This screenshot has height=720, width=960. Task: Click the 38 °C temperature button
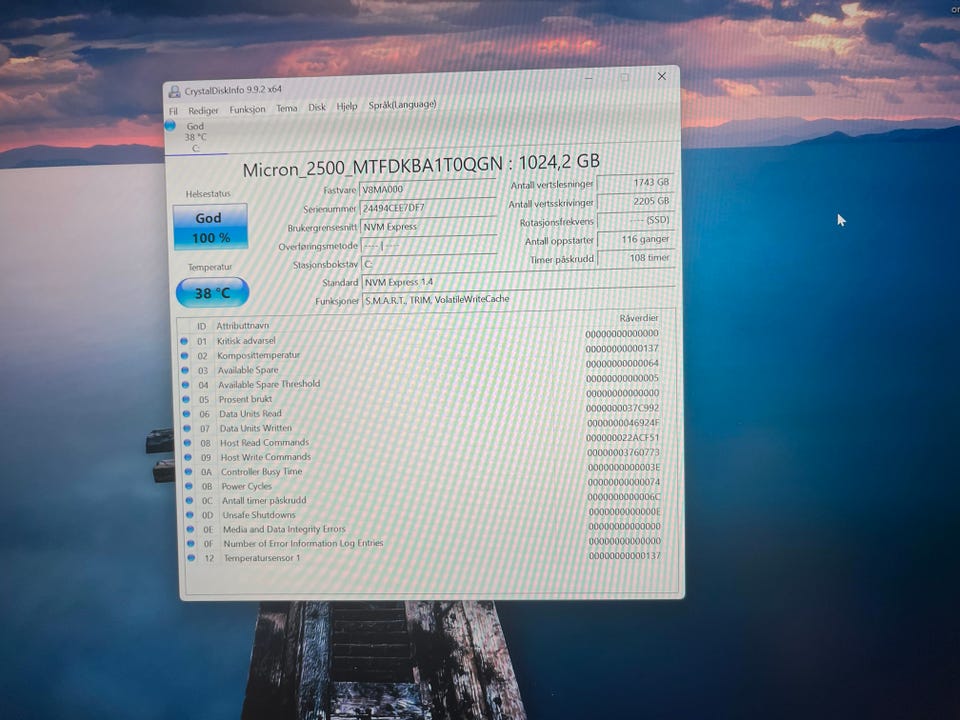[212, 293]
